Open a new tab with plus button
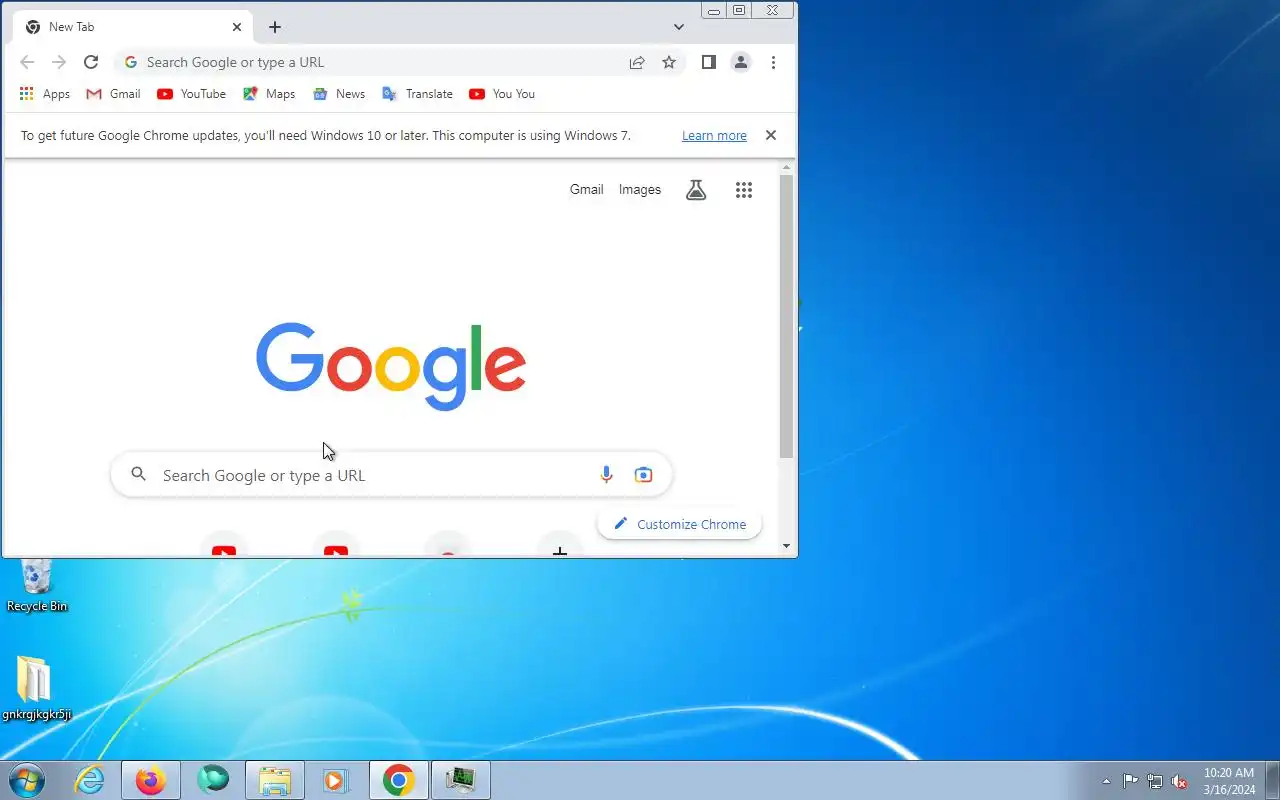The image size is (1280, 800). pos(275,27)
